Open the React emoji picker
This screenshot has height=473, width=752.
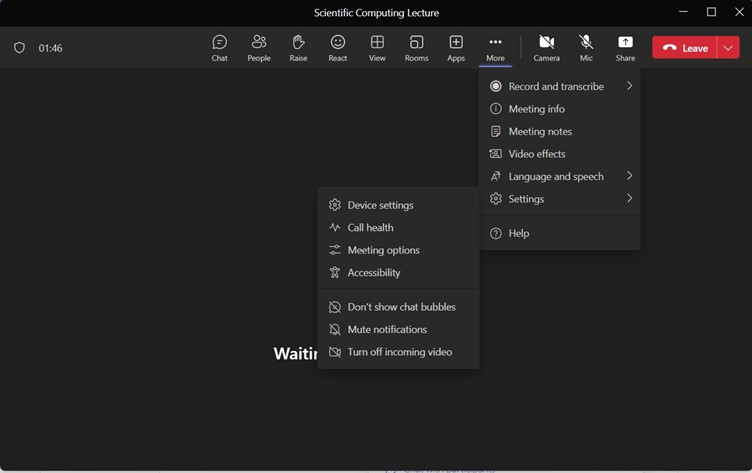(x=338, y=47)
